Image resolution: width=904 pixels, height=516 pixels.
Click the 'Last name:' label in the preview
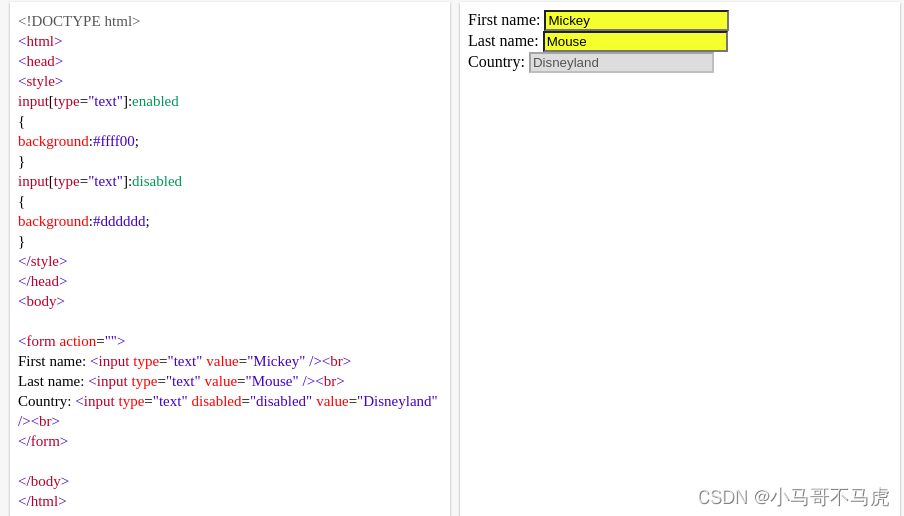coord(503,41)
